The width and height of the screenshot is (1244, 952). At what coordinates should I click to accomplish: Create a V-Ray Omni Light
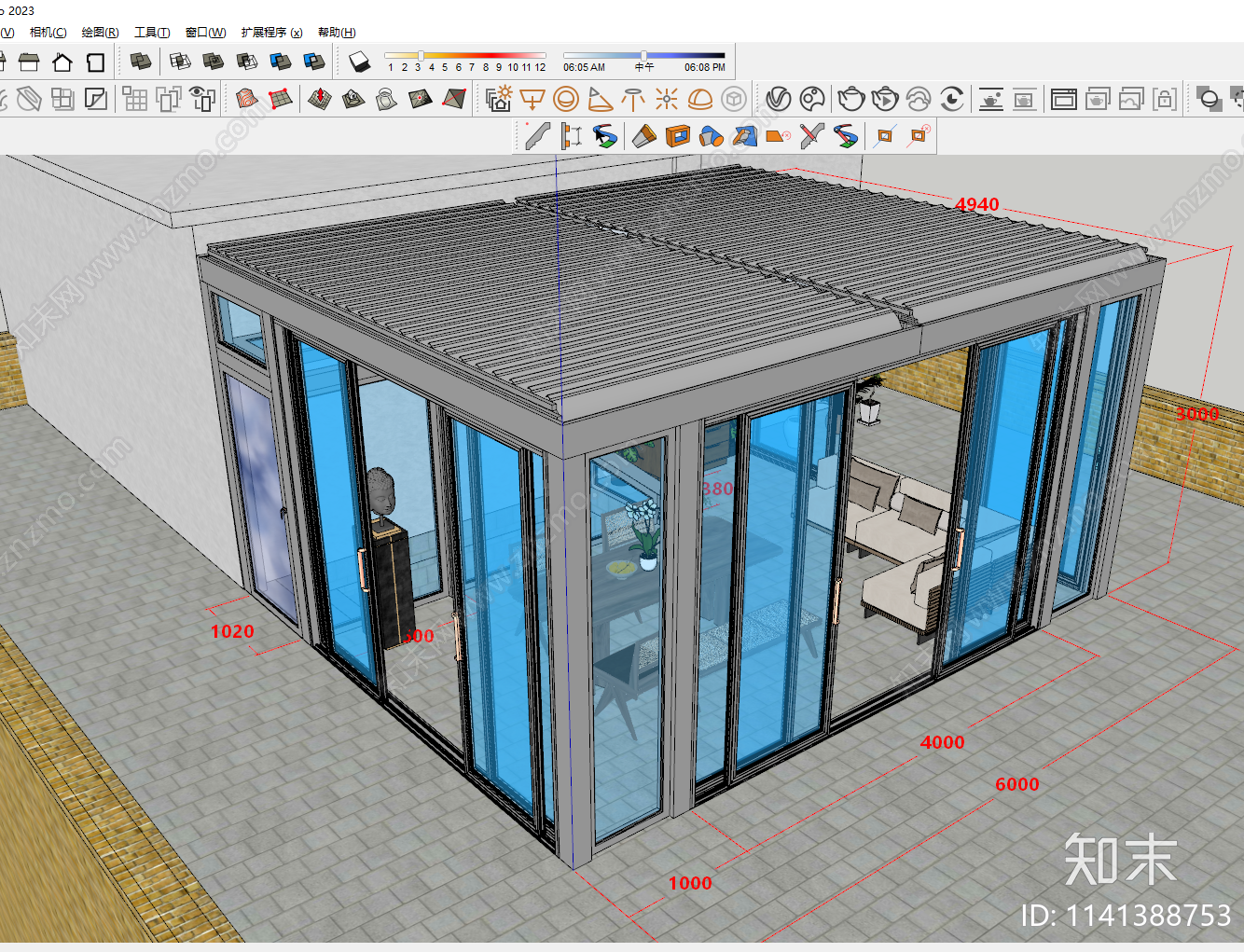[x=667, y=99]
